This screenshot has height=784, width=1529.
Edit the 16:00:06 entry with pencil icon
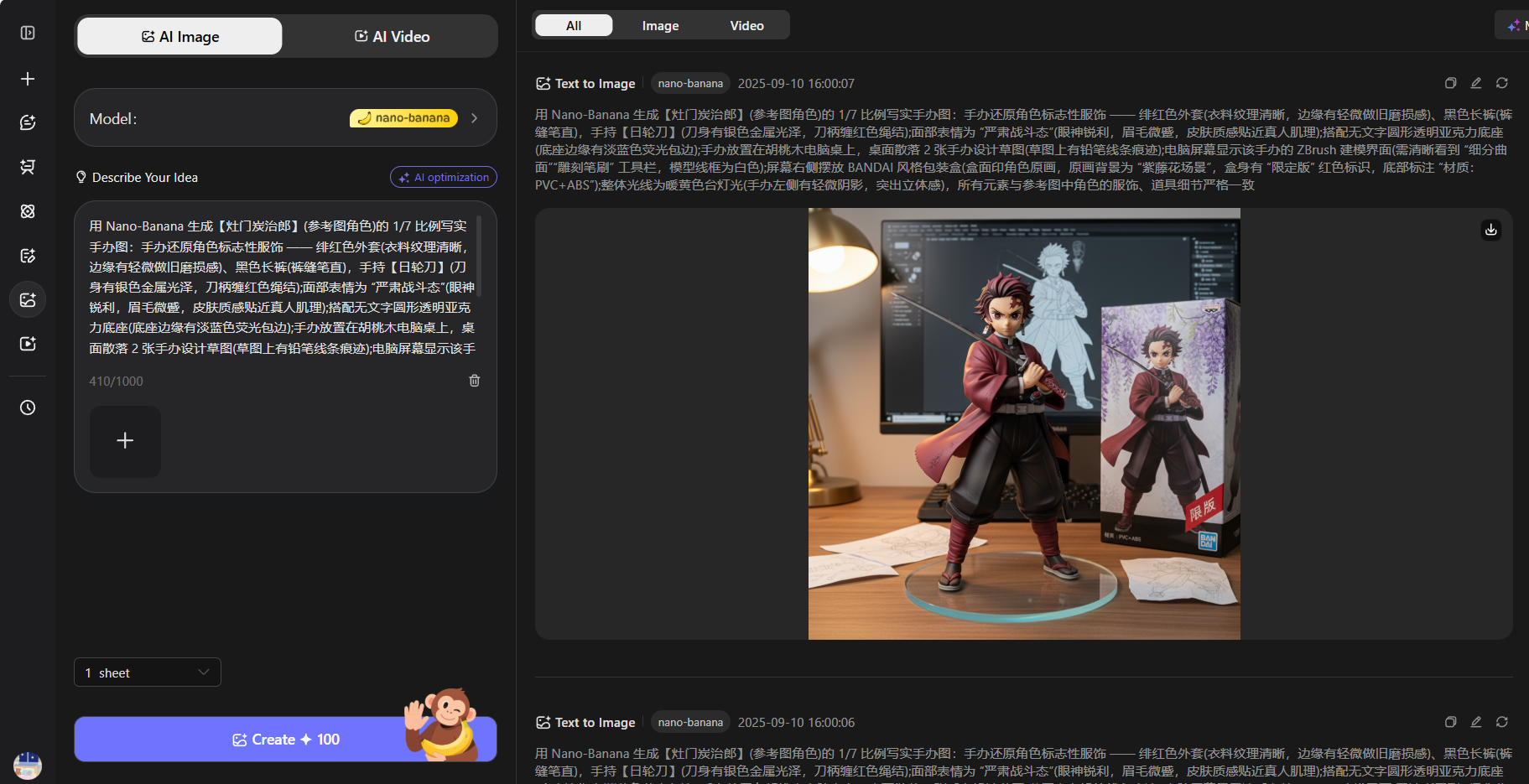point(1476,722)
